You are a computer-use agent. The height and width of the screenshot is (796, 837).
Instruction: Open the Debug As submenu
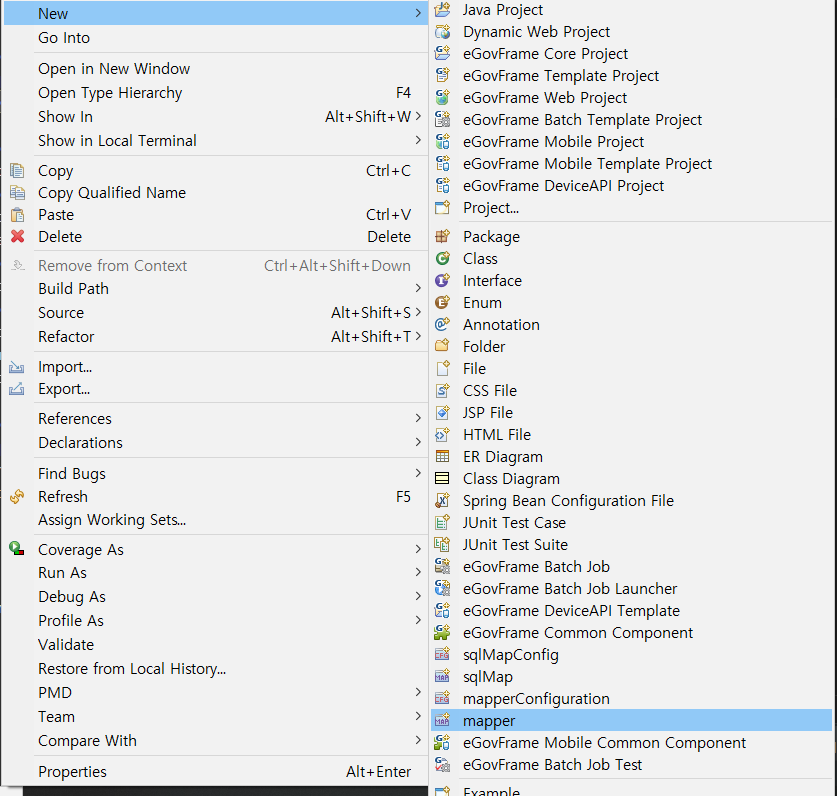216,596
